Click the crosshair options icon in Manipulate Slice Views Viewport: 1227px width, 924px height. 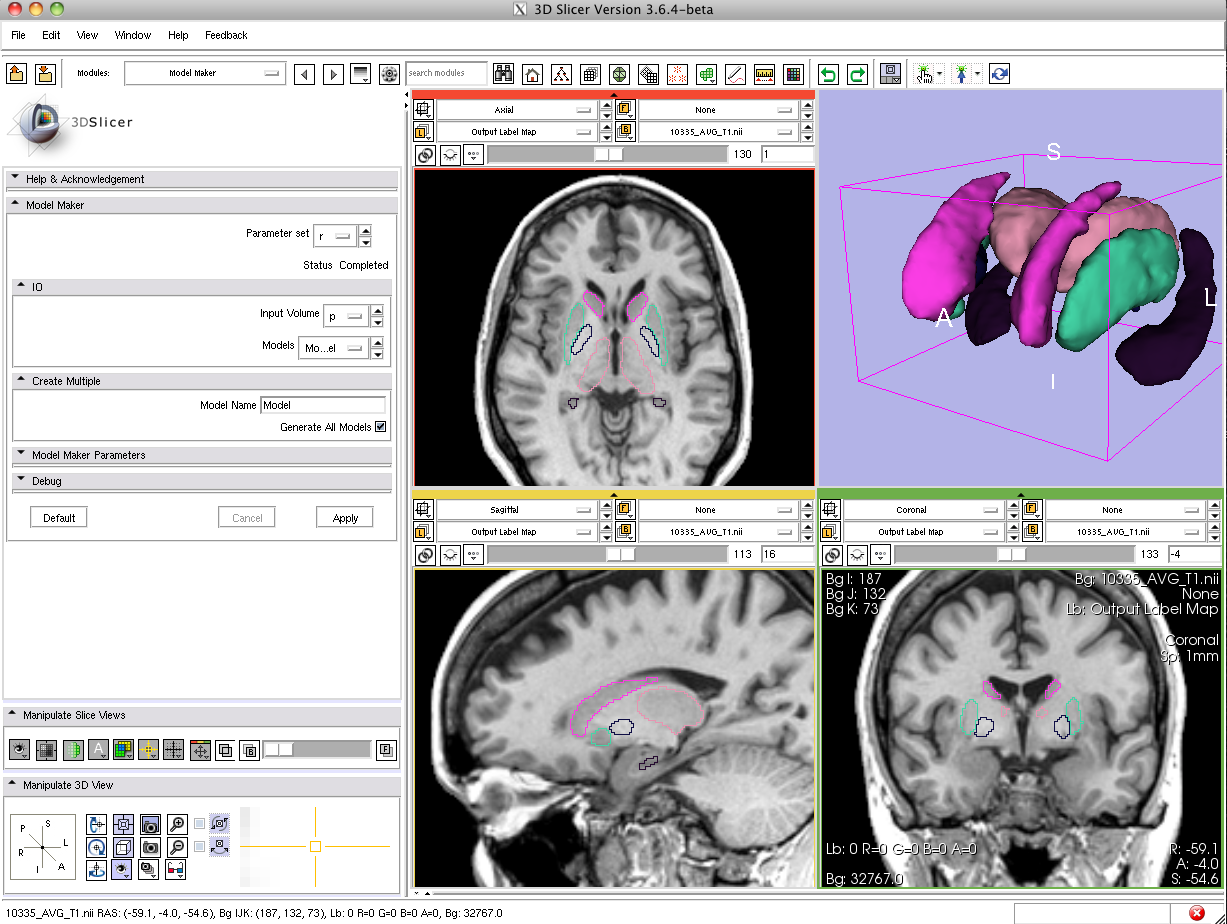tap(149, 749)
